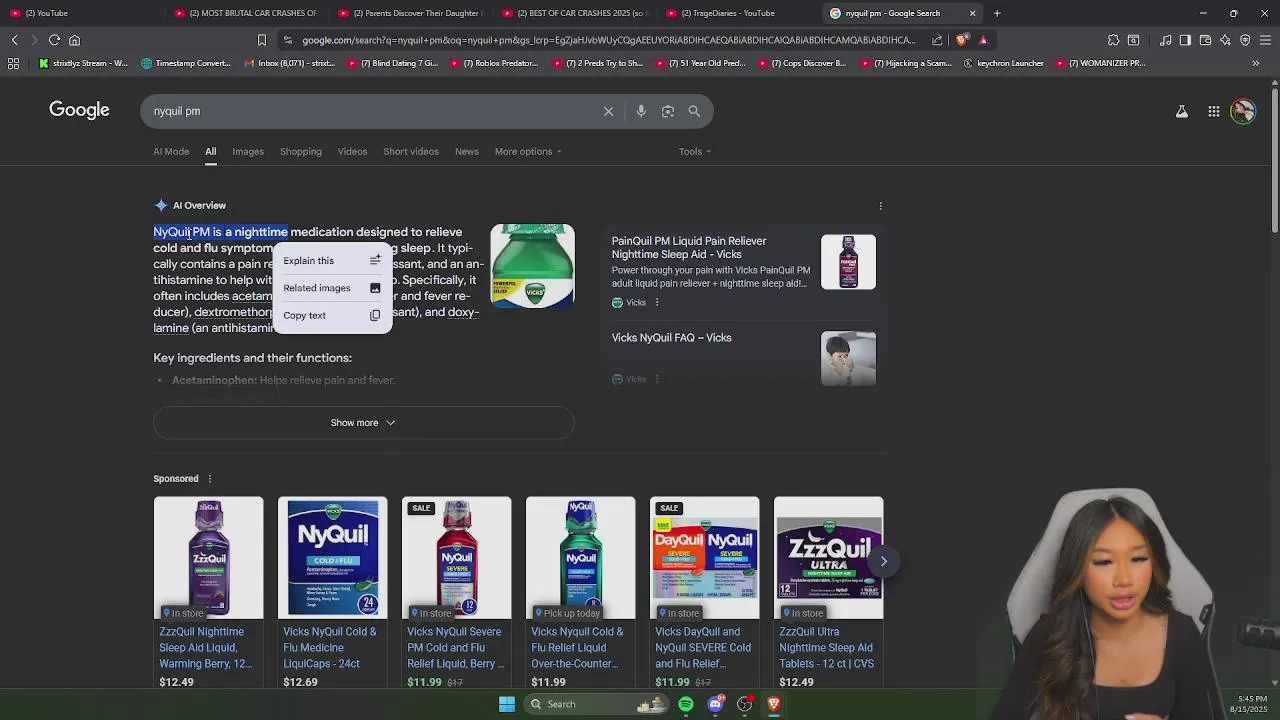Clear the search box with the X icon

608,111
